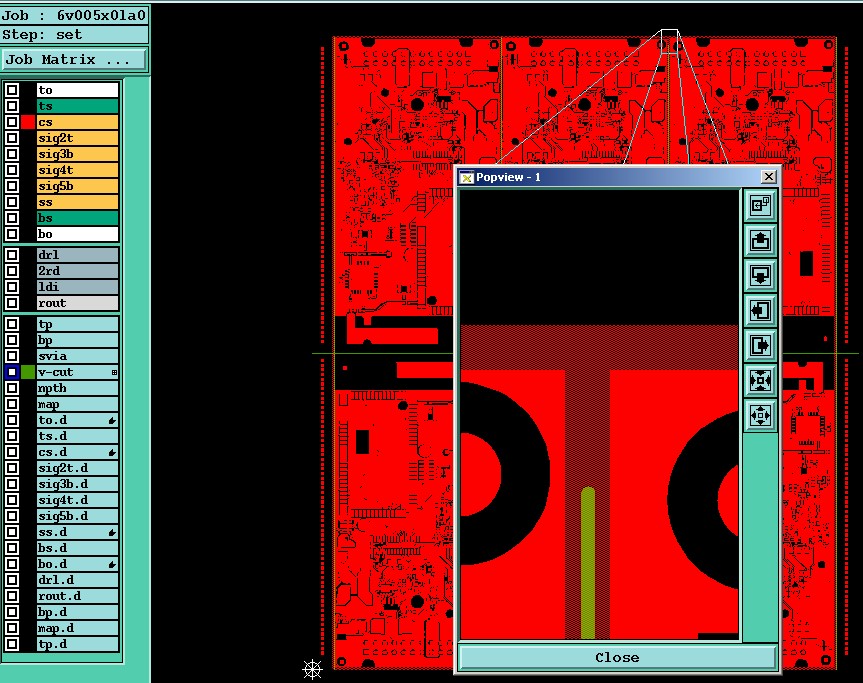Pan the Popview up
The width and height of the screenshot is (863, 683).
click(x=760, y=241)
